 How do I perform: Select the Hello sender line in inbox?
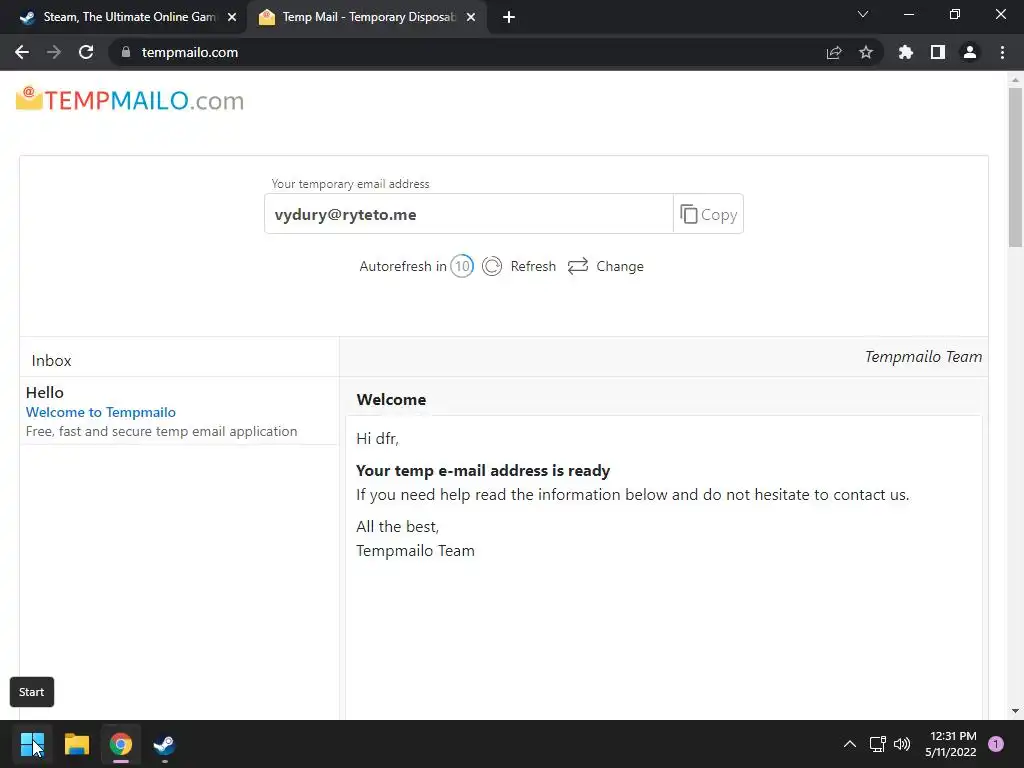pyautogui.click(x=44, y=392)
